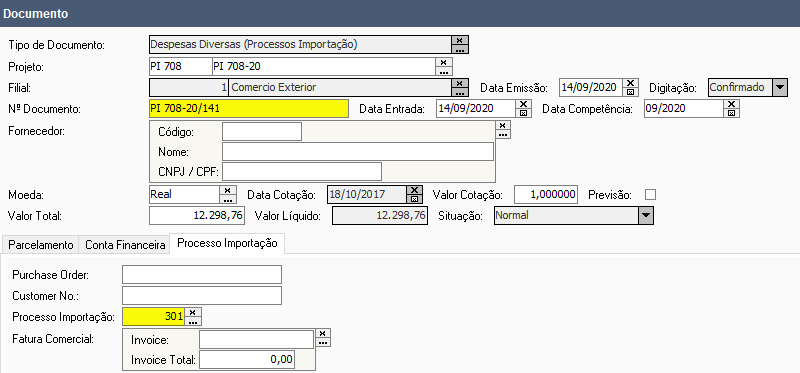Focus the Moeda field showing Real
Image resolution: width=800 pixels, height=373 pixels.
(184, 194)
